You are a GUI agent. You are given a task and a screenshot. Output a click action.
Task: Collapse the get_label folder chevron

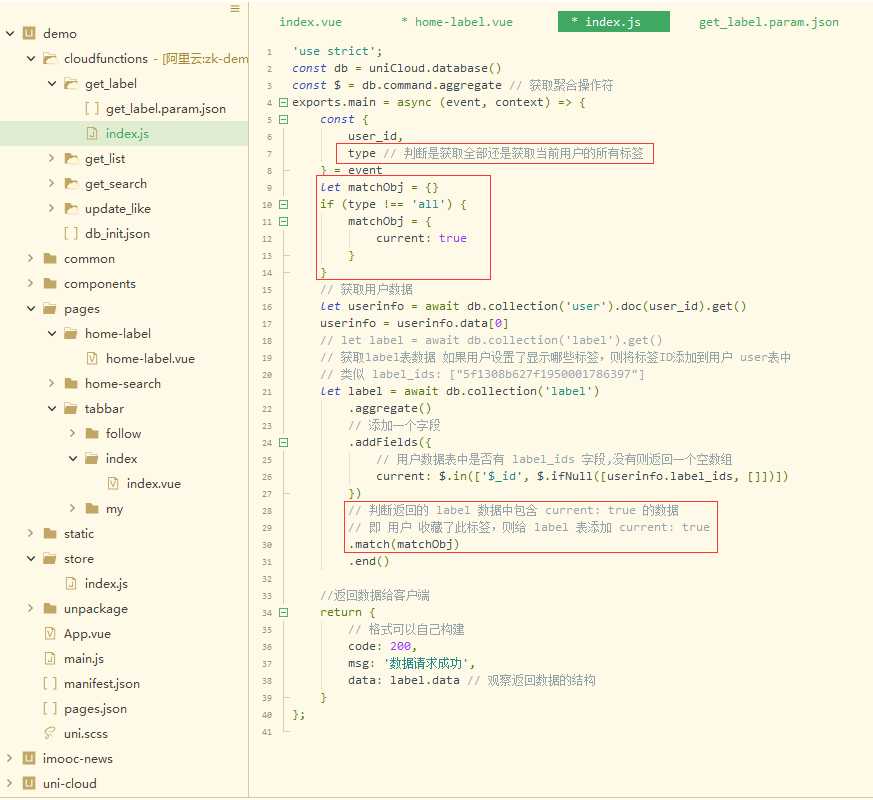pyautogui.click(x=52, y=84)
